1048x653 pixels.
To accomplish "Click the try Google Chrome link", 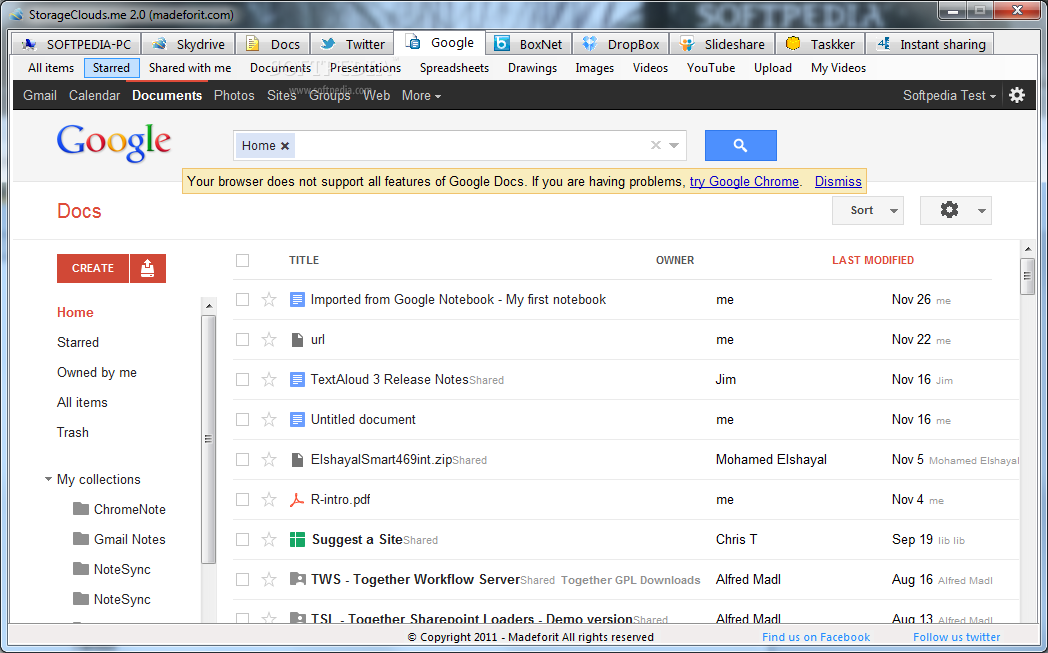I will tap(744, 182).
